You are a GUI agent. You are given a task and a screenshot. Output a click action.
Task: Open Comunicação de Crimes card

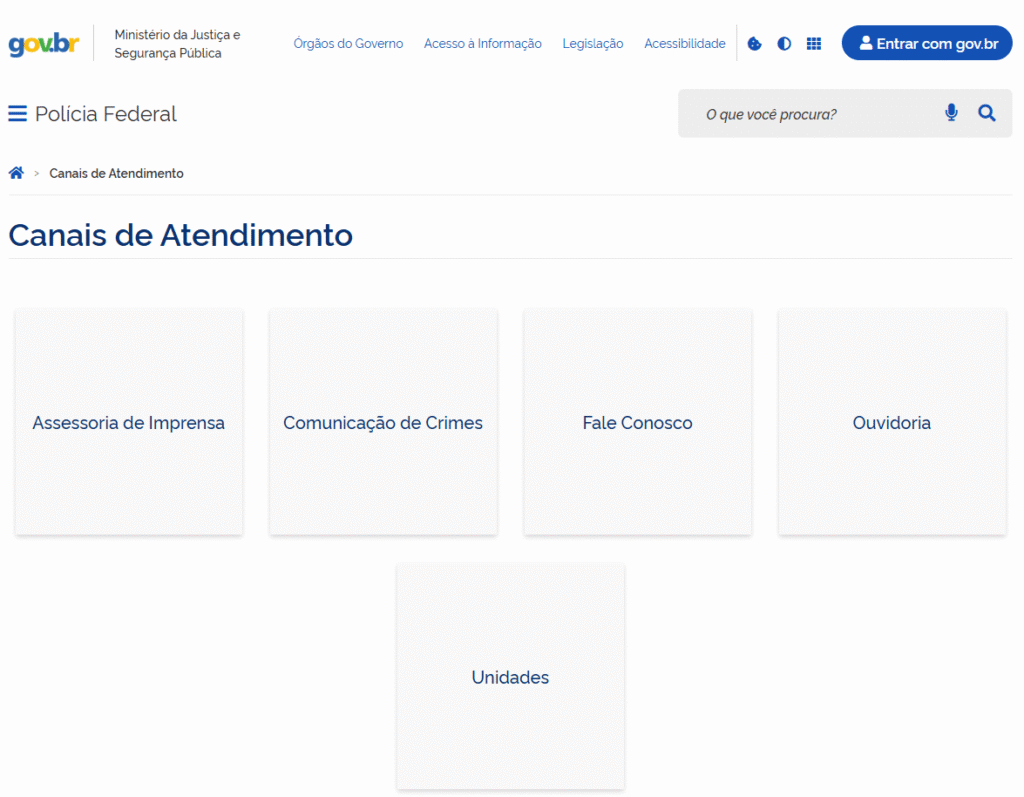coord(383,422)
